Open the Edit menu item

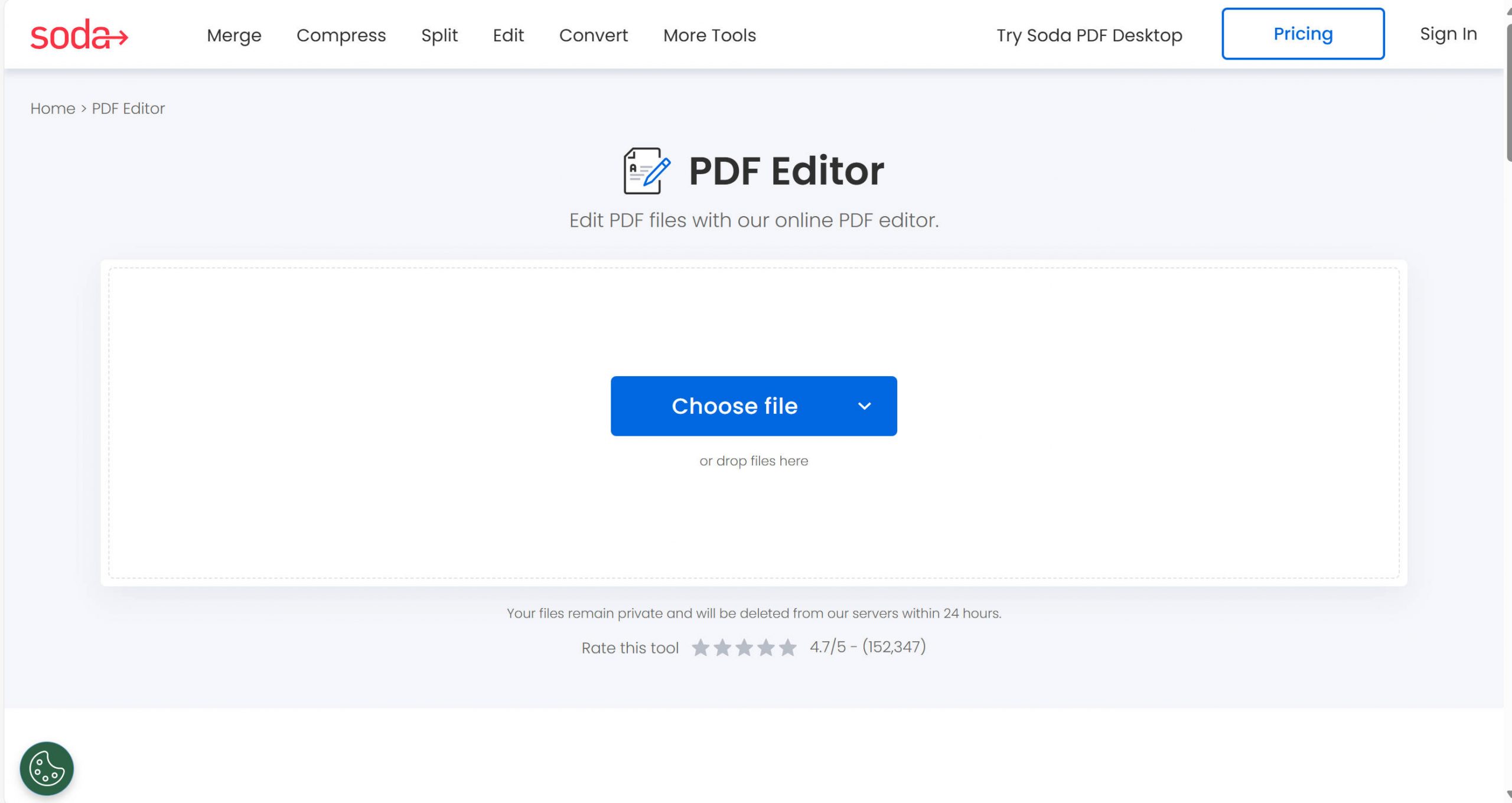(x=508, y=35)
